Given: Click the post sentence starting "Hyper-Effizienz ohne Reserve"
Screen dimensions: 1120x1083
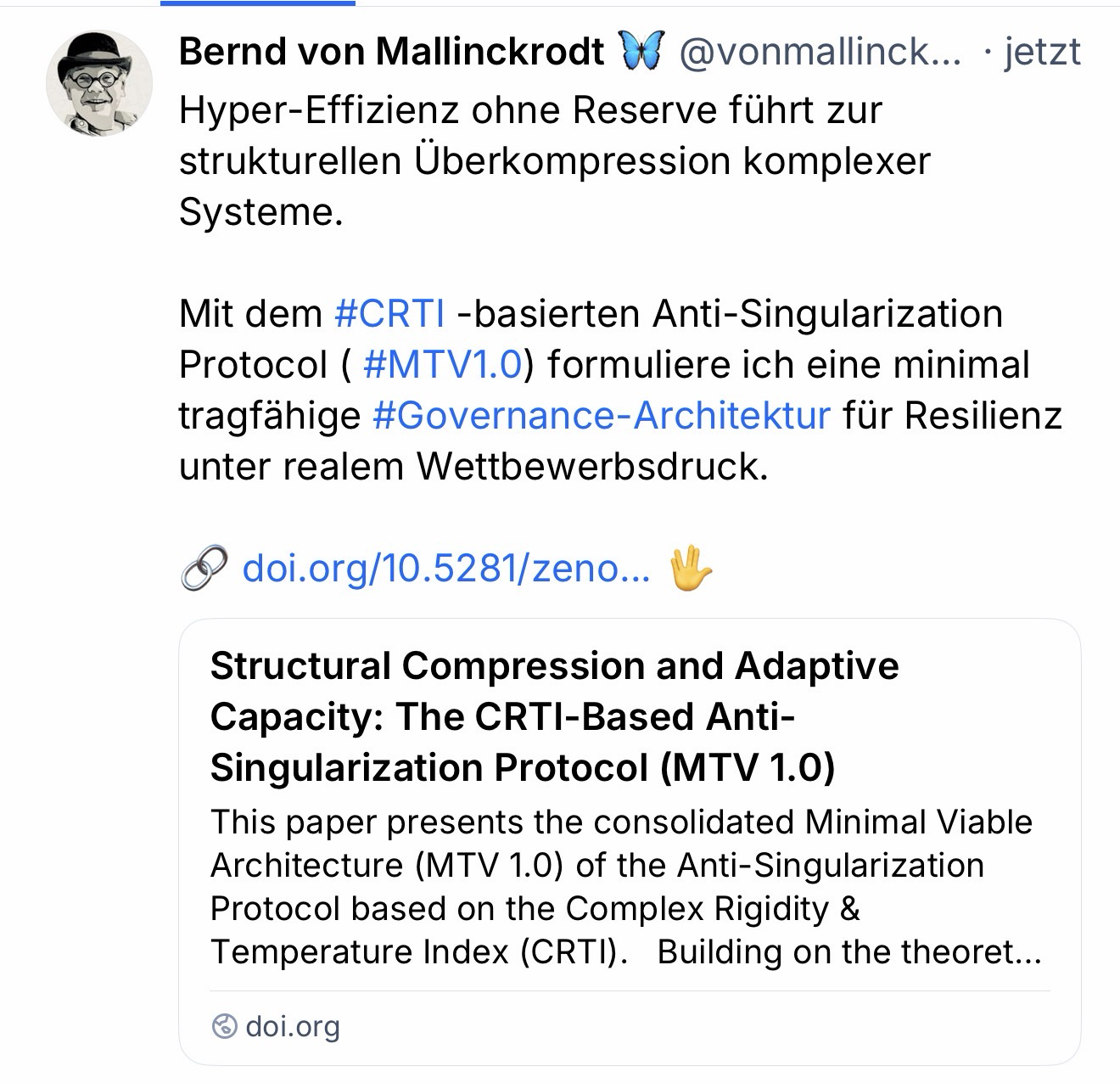Looking at the screenshot, I should point(530,110).
